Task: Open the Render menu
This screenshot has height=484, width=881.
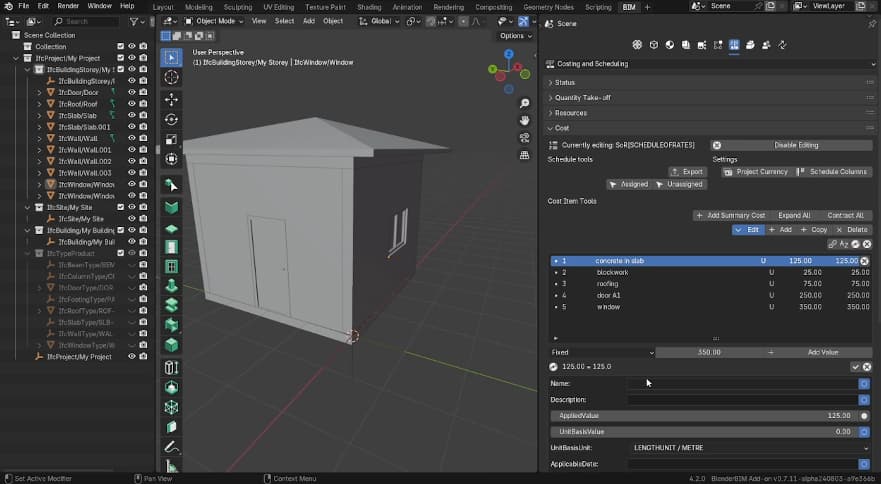Action: [x=68, y=6]
